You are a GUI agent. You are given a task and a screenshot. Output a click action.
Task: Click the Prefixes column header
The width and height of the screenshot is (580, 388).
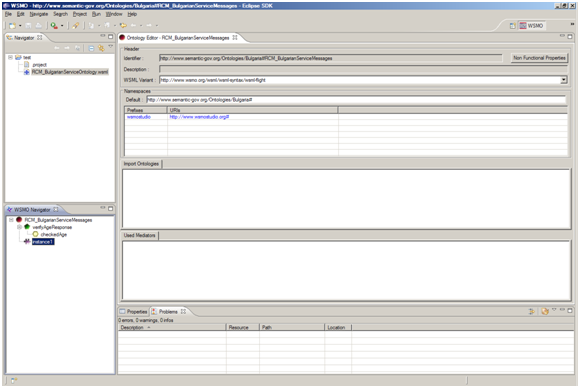(x=146, y=110)
